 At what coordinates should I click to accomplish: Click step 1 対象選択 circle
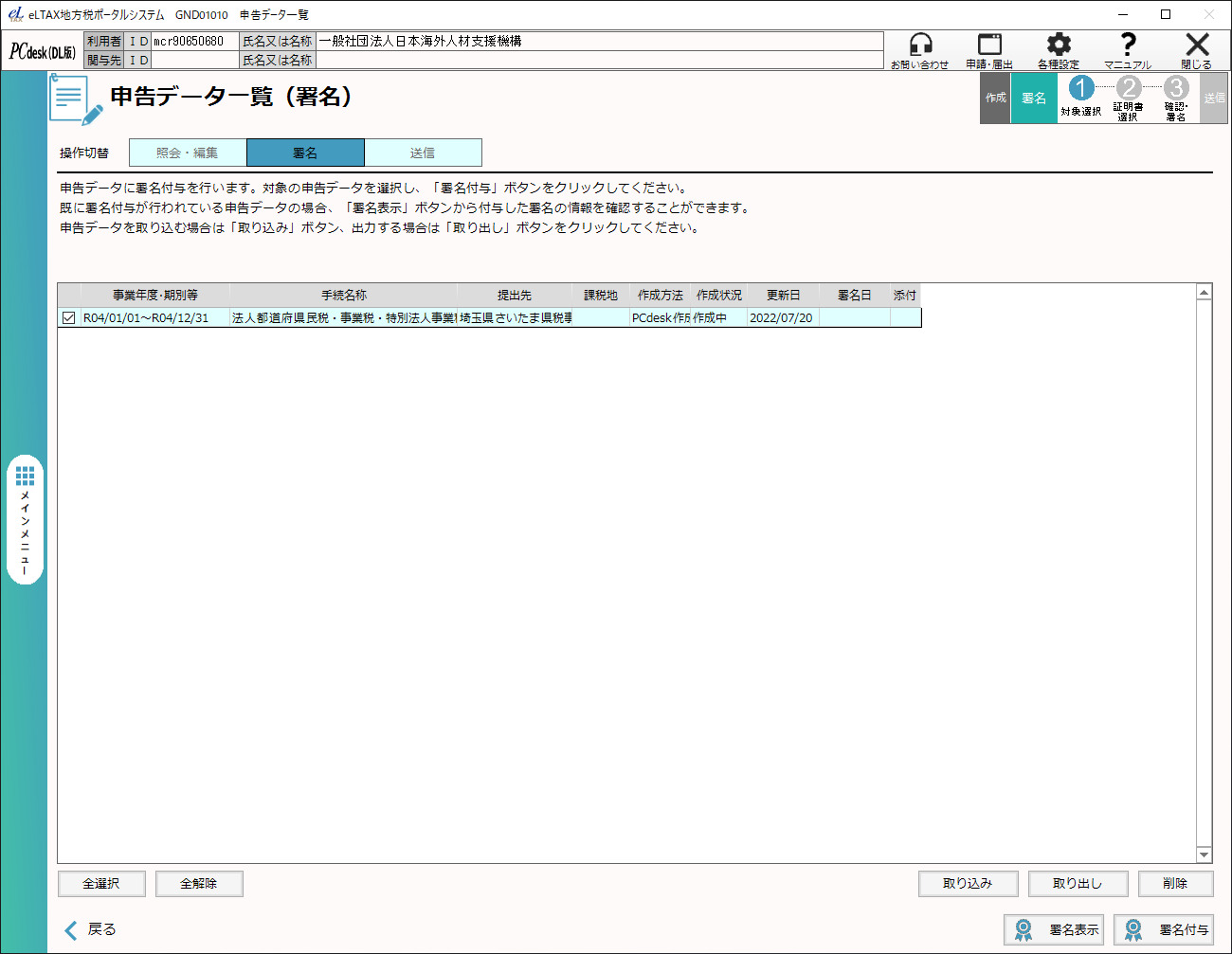click(1081, 88)
